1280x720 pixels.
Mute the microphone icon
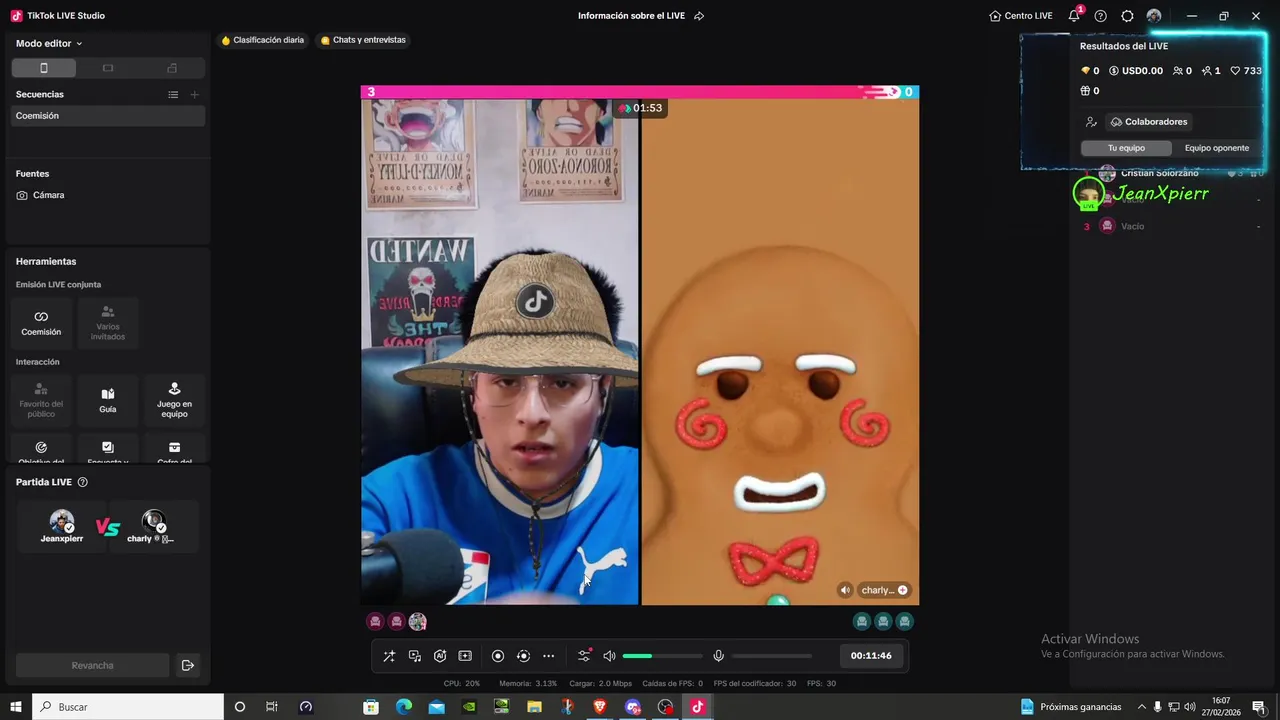pyautogui.click(x=718, y=656)
